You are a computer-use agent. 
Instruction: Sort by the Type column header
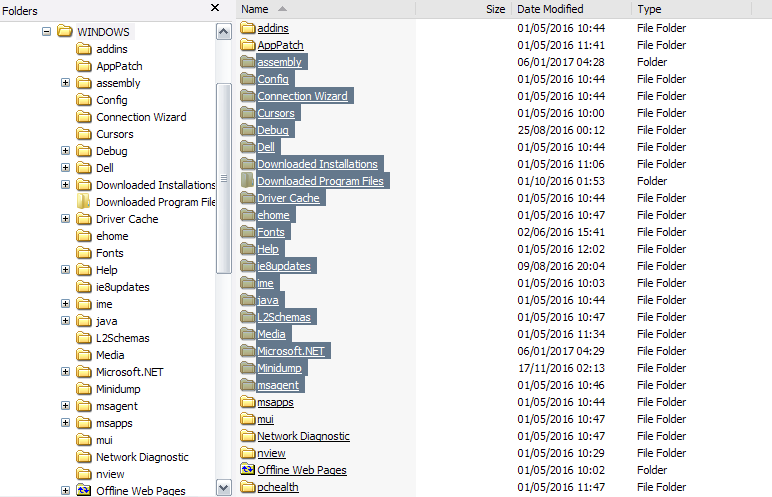[692, 9]
